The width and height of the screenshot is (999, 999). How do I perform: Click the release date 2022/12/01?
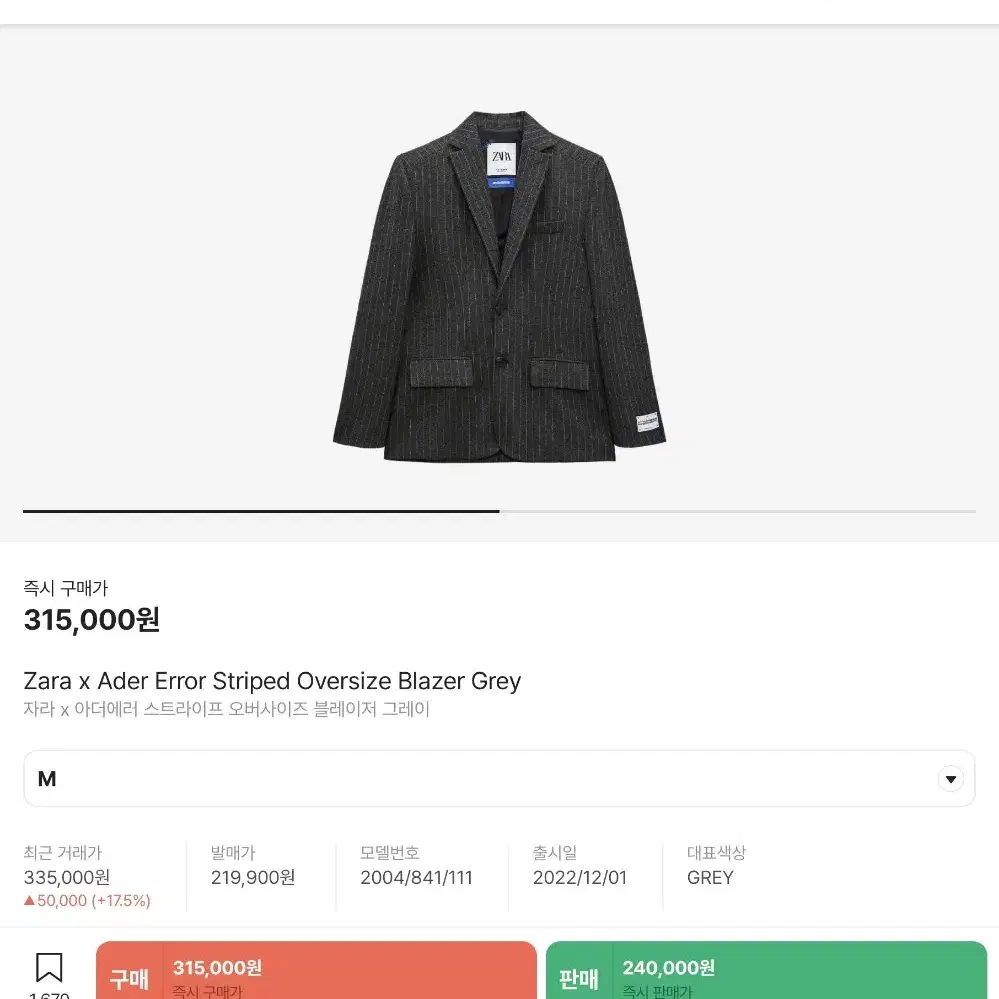pyautogui.click(x=580, y=877)
